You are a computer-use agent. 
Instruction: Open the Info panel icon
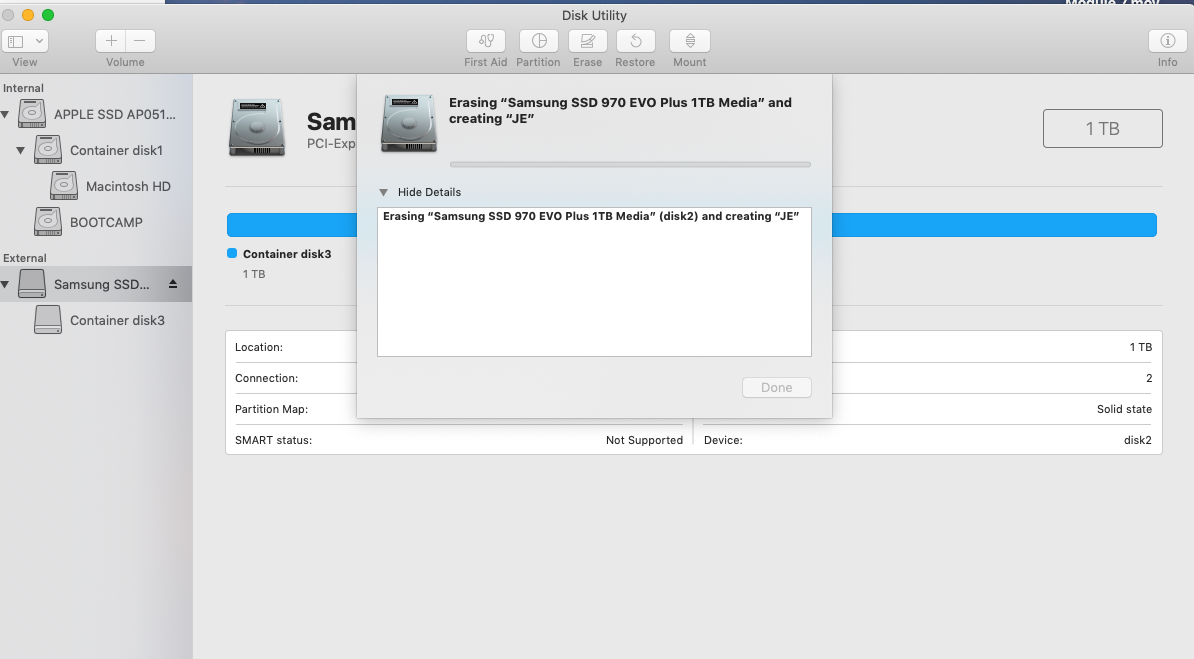[1167, 41]
